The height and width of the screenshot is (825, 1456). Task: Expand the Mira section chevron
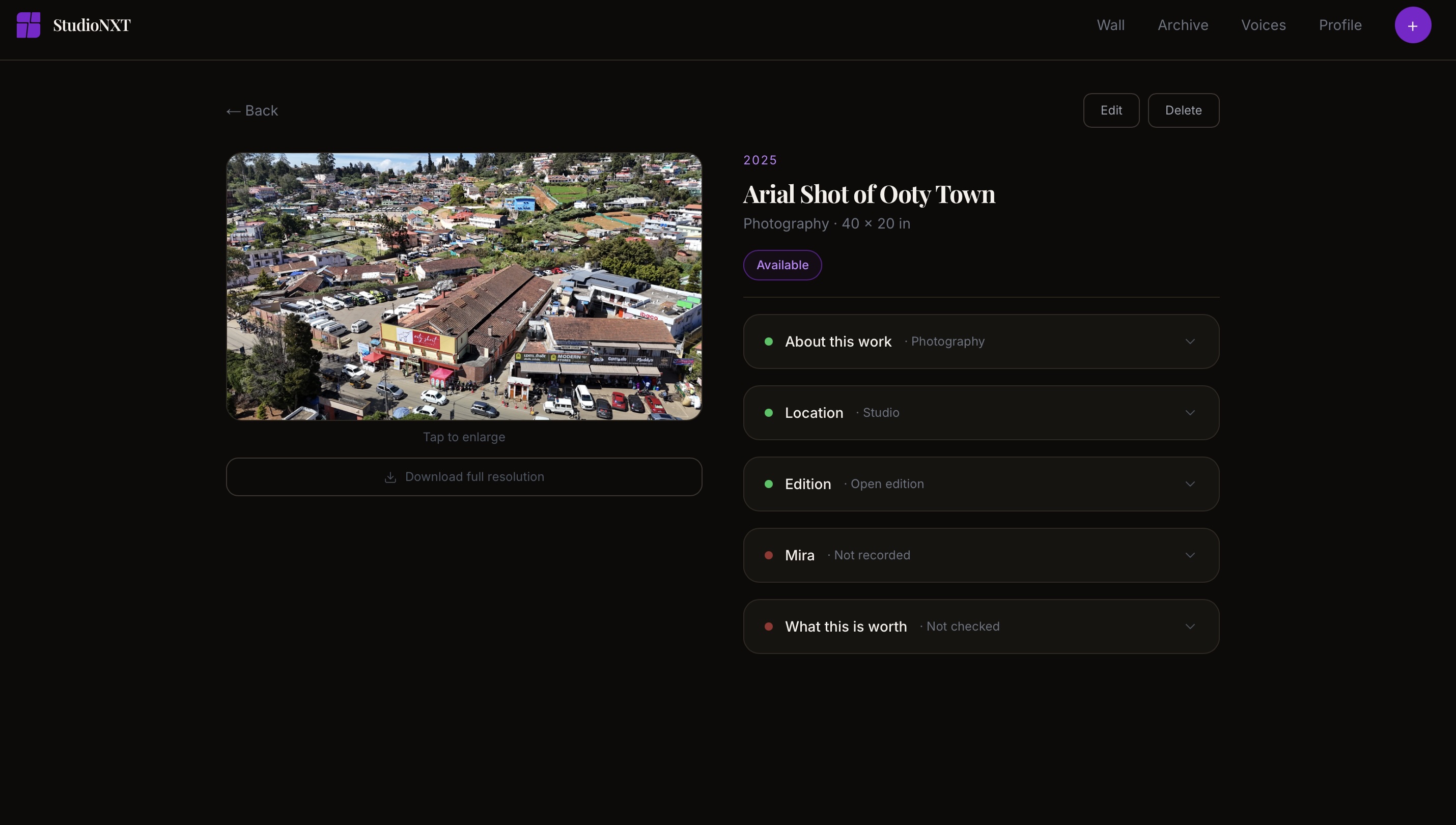coord(1190,555)
